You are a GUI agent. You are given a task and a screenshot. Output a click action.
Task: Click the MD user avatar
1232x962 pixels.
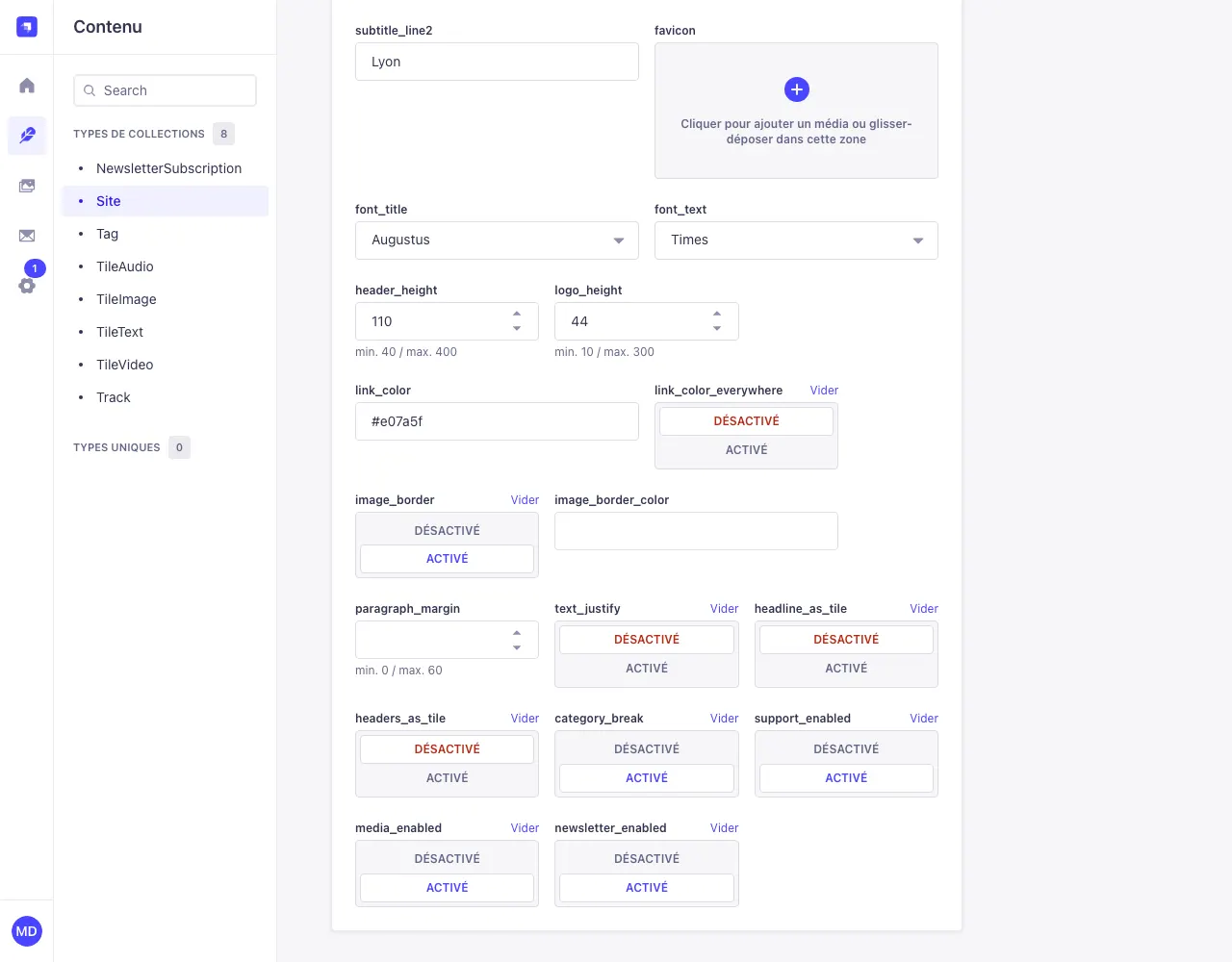coord(27,931)
